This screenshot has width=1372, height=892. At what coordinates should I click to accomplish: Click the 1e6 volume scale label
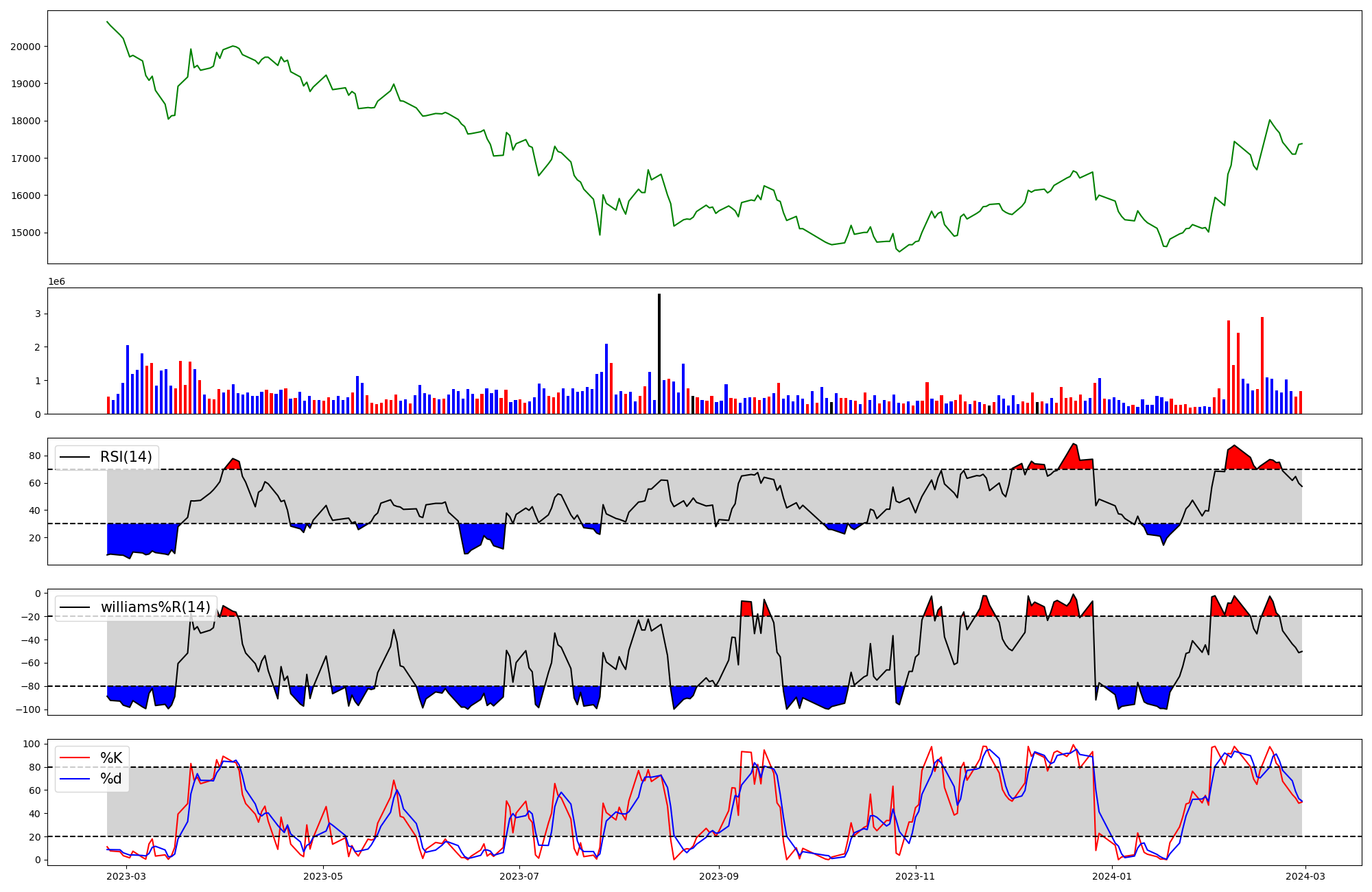click(x=56, y=282)
